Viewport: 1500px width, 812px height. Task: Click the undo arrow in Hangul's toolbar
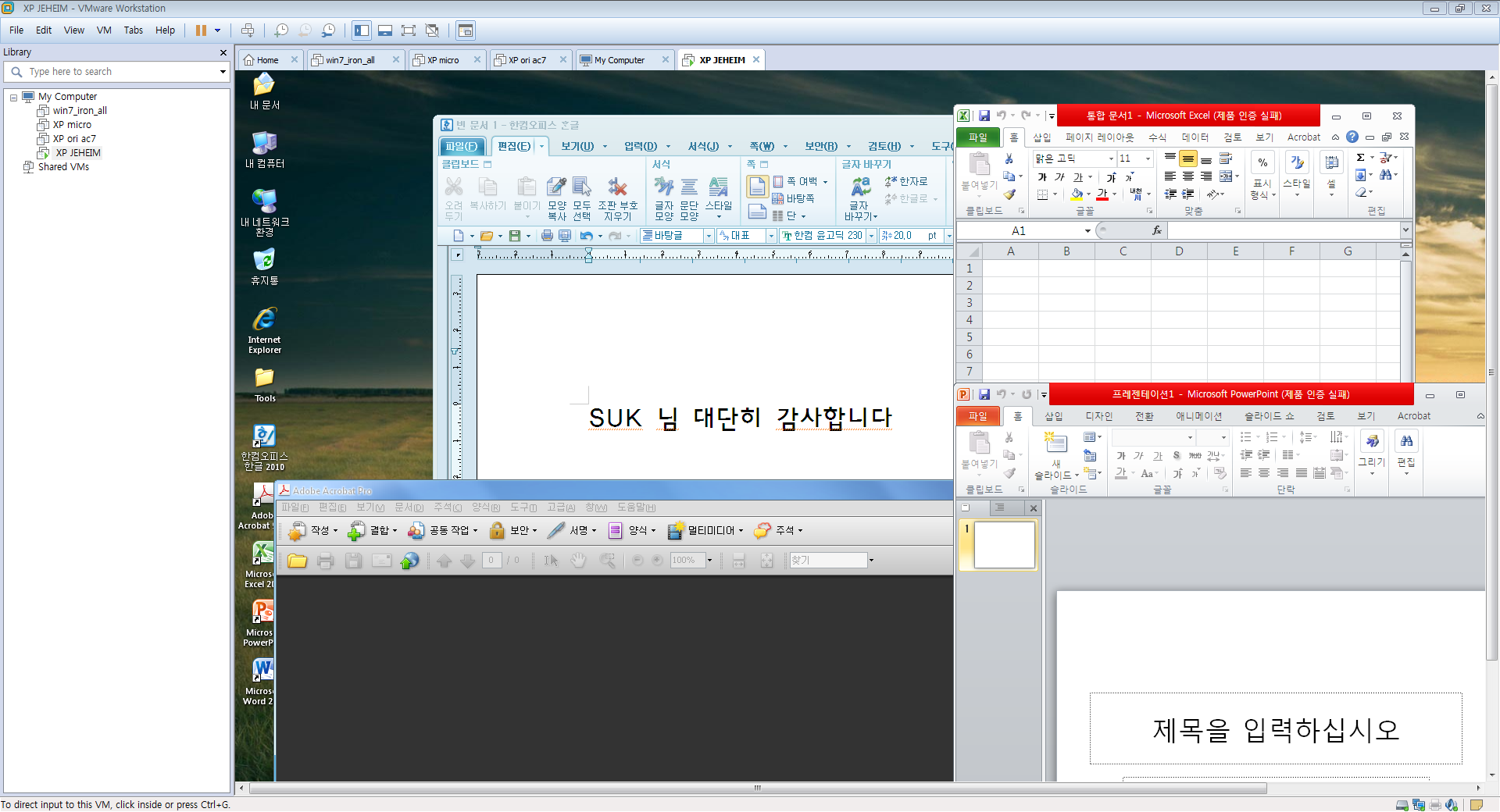587,236
